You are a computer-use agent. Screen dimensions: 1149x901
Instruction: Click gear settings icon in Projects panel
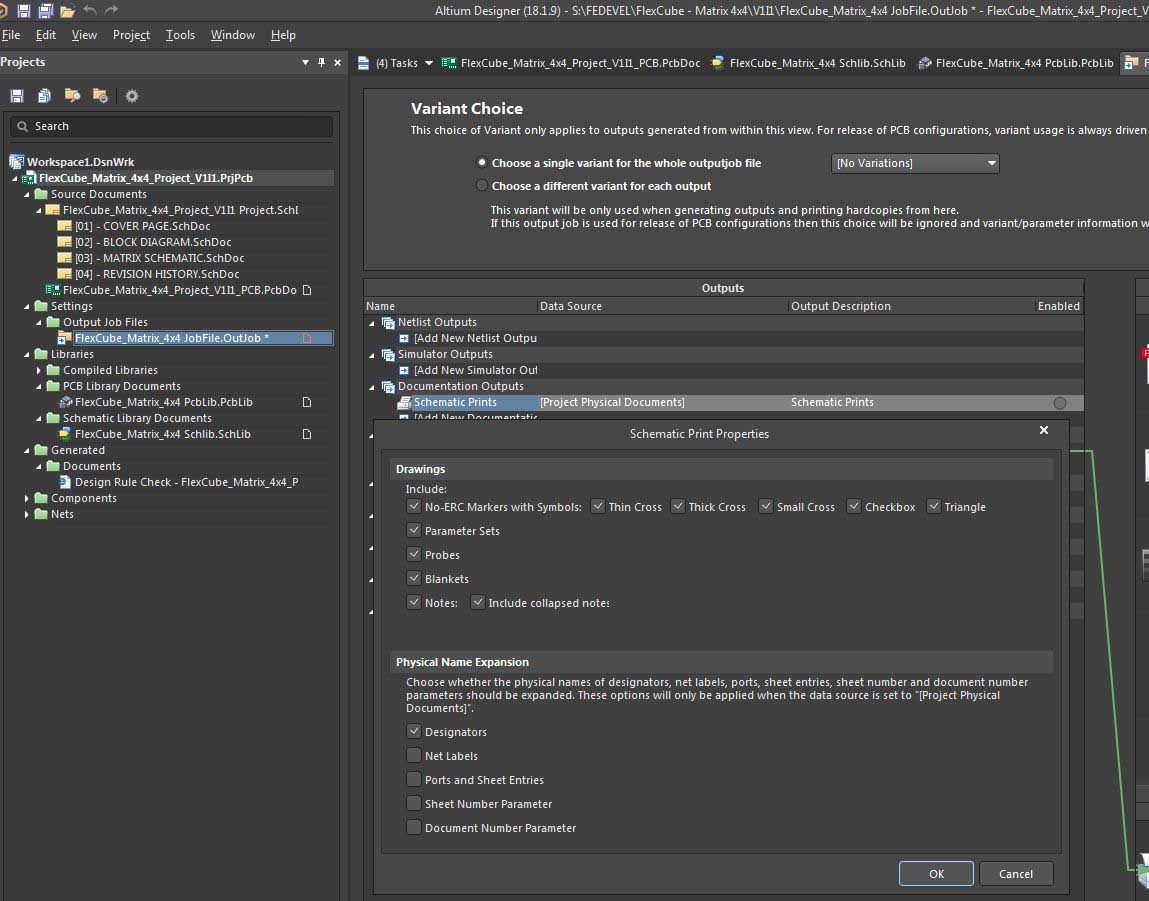[131, 96]
